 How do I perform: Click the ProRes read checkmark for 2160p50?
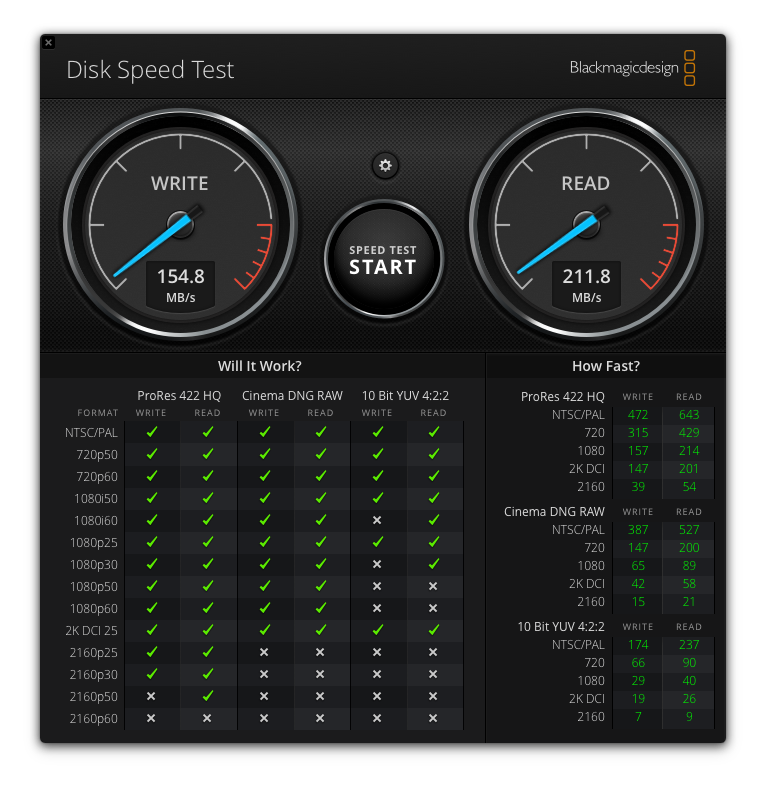(x=207, y=696)
